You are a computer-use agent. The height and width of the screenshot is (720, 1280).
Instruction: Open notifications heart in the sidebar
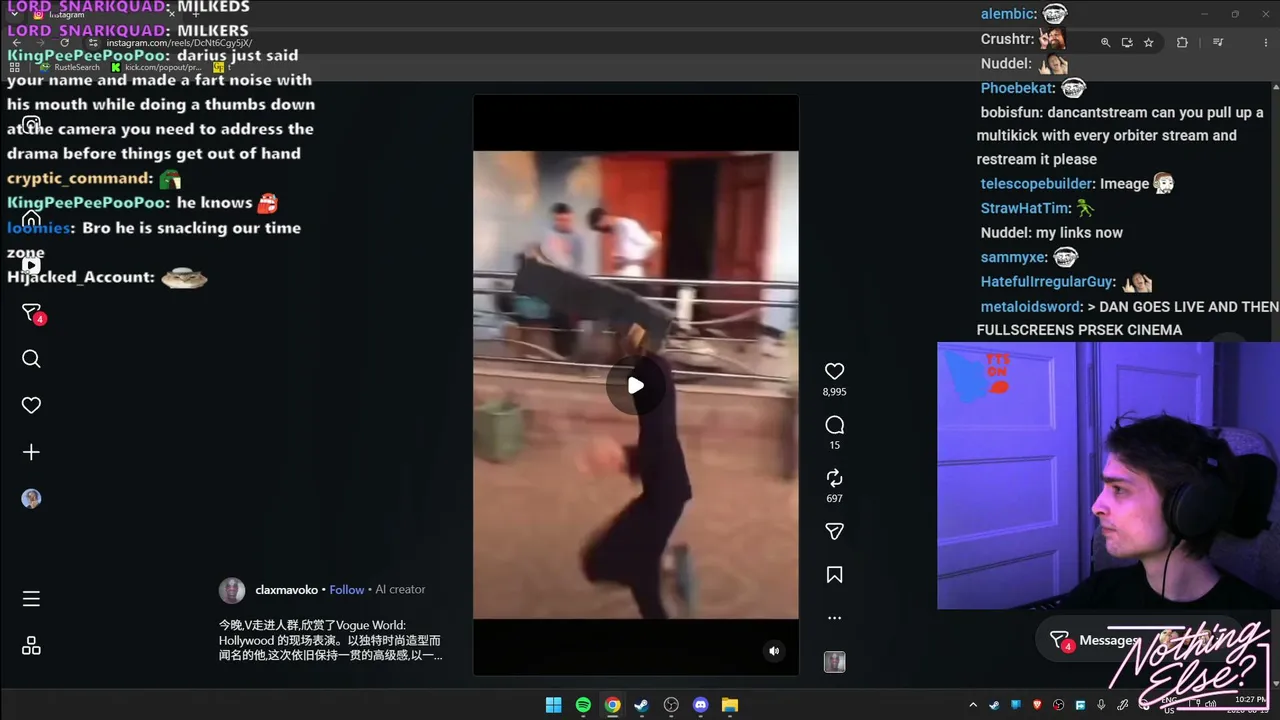(31, 405)
